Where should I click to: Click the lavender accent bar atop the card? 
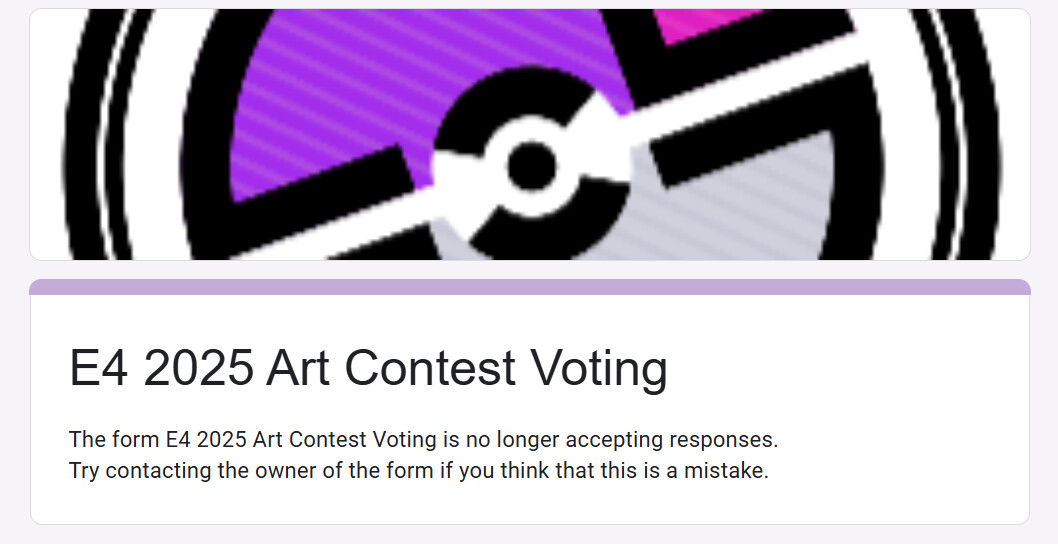pos(530,287)
